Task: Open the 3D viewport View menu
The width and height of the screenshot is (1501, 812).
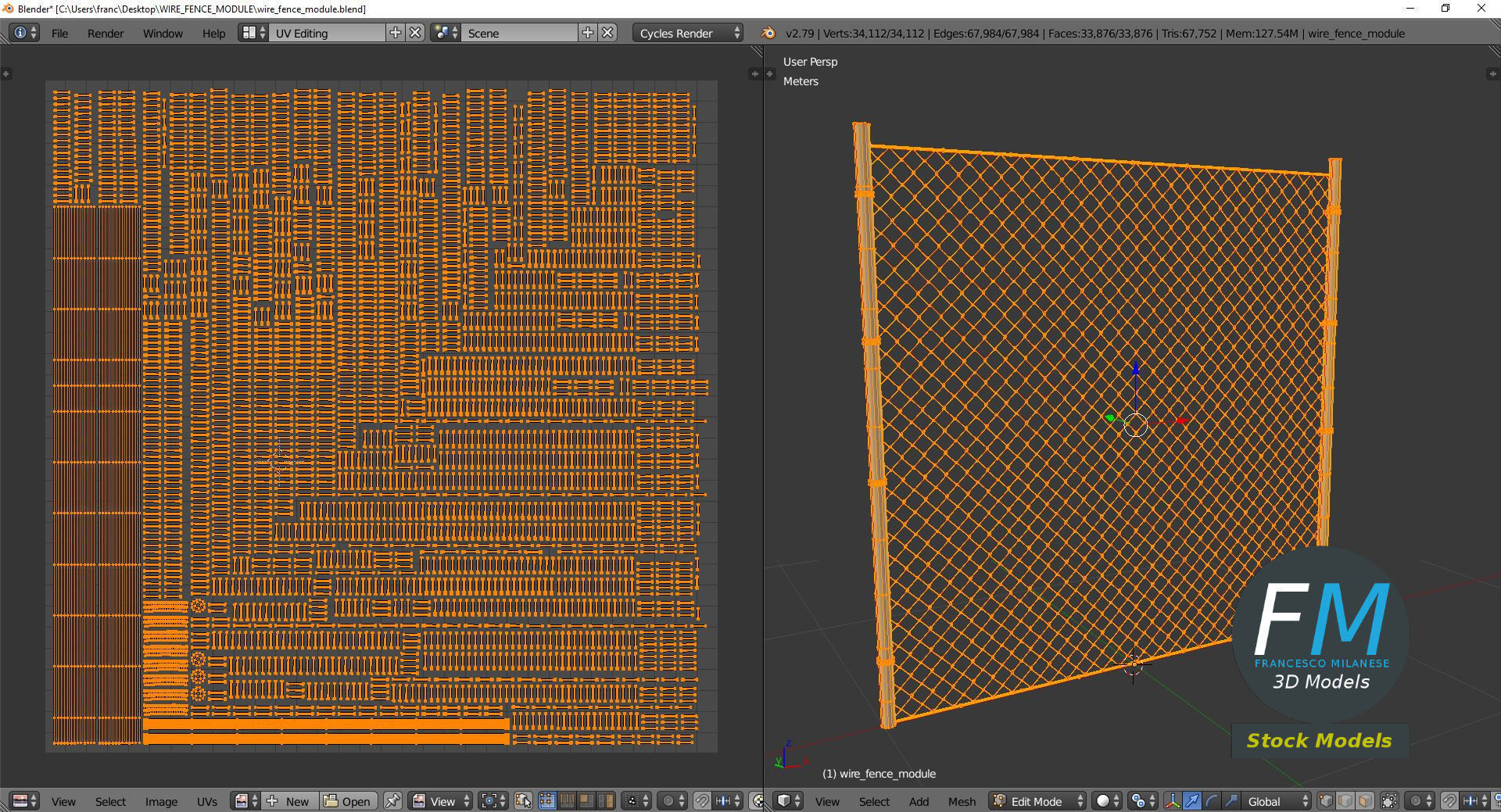Action: click(x=827, y=802)
